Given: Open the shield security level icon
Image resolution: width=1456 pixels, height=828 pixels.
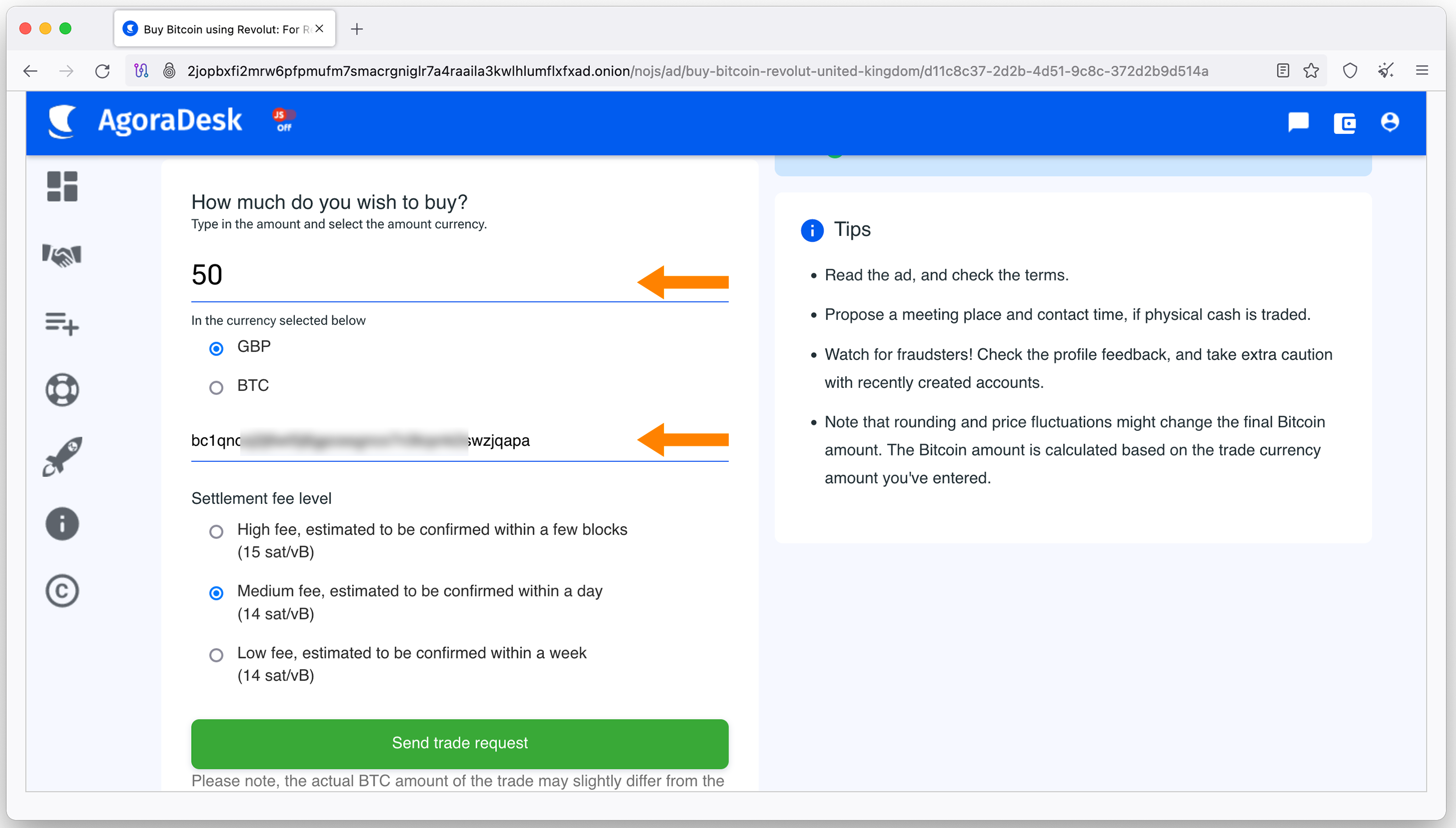Looking at the screenshot, I should pyautogui.click(x=1350, y=71).
